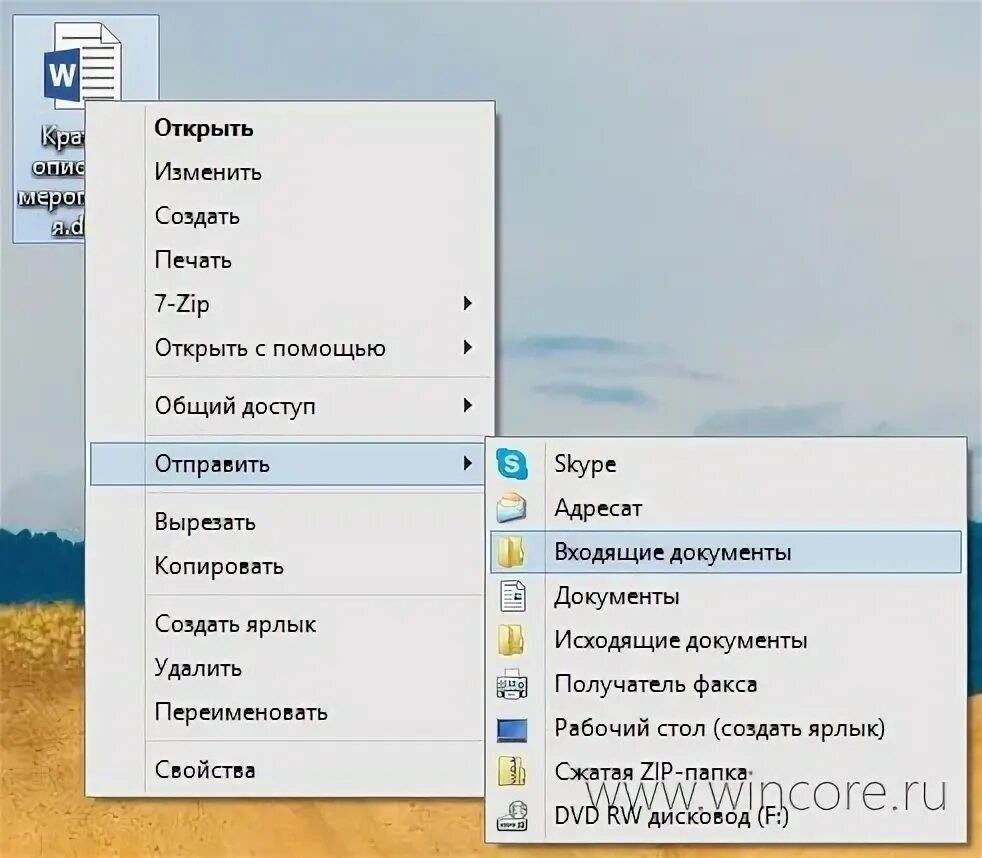982x858 pixels.
Task: Send the file to Исходящие документы
Action: [x=726, y=640]
